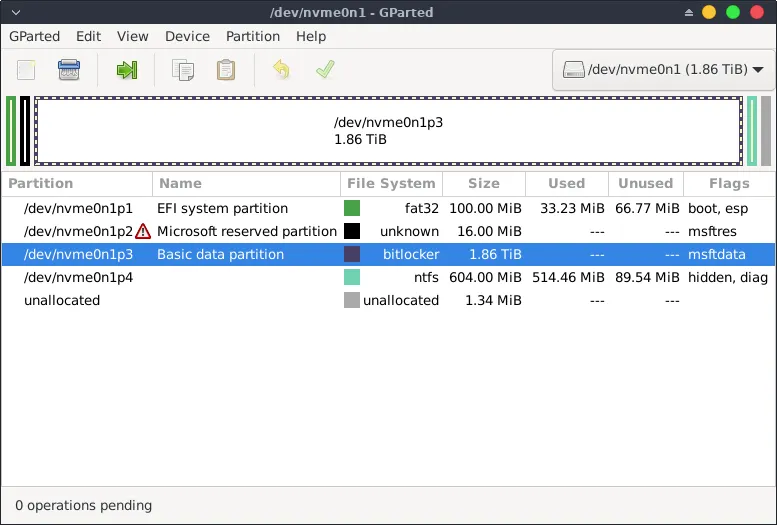Select the /dev/nvme0n1p1 partition row
This screenshot has width=777, height=525.
point(78,208)
